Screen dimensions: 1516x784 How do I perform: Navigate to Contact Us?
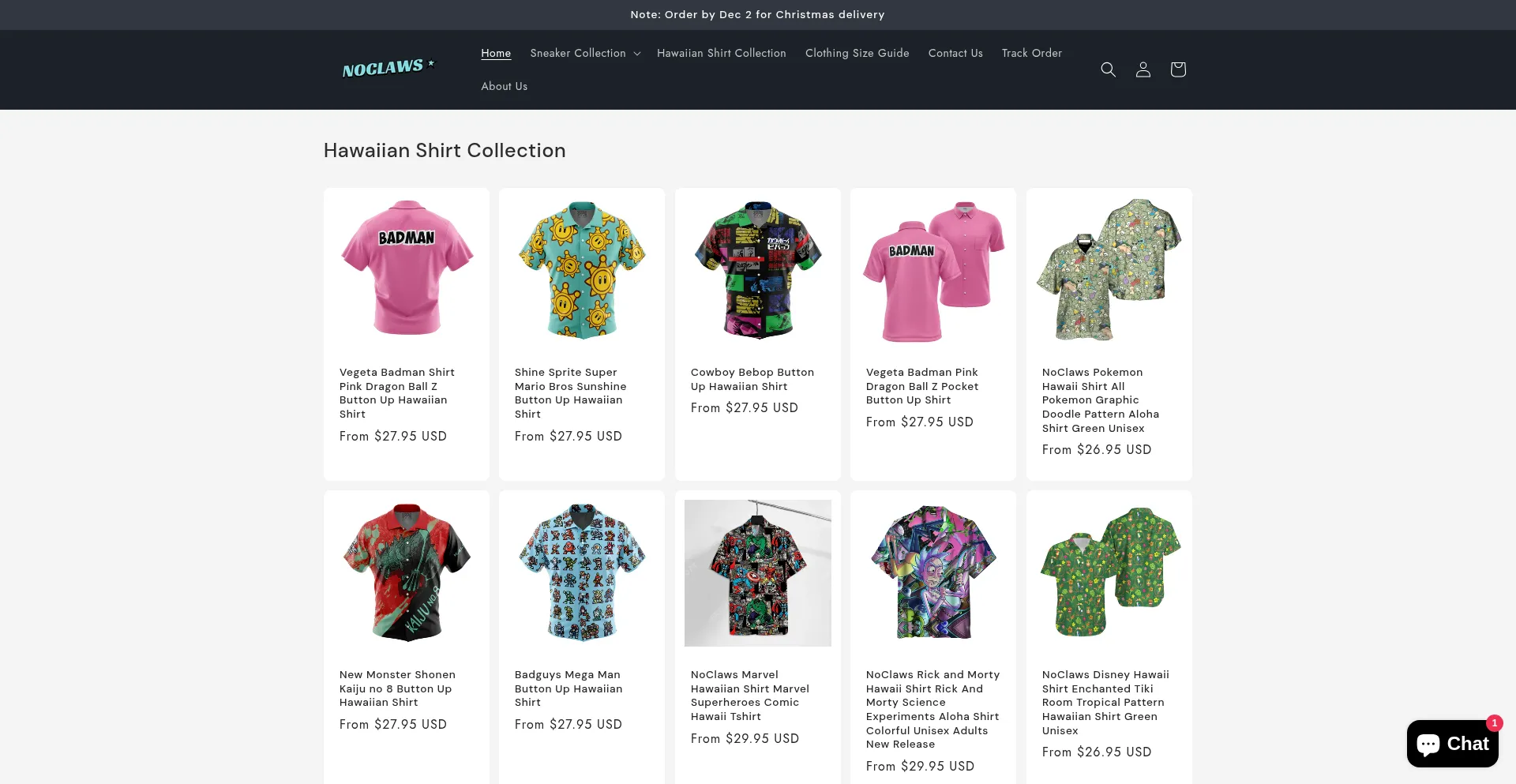[955, 53]
